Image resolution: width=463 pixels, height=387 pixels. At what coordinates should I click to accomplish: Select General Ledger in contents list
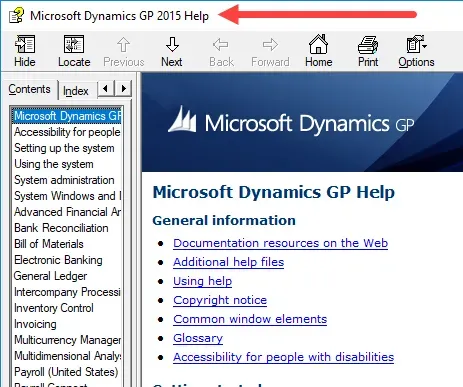pyautogui.click(x=51, y=276)
